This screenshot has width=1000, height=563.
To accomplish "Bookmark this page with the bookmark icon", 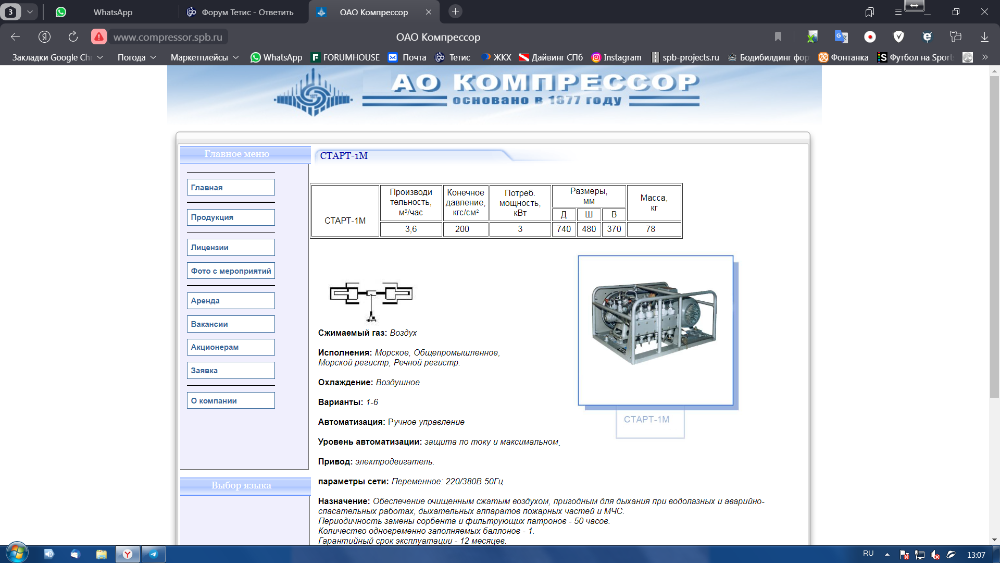I will 777,37.
